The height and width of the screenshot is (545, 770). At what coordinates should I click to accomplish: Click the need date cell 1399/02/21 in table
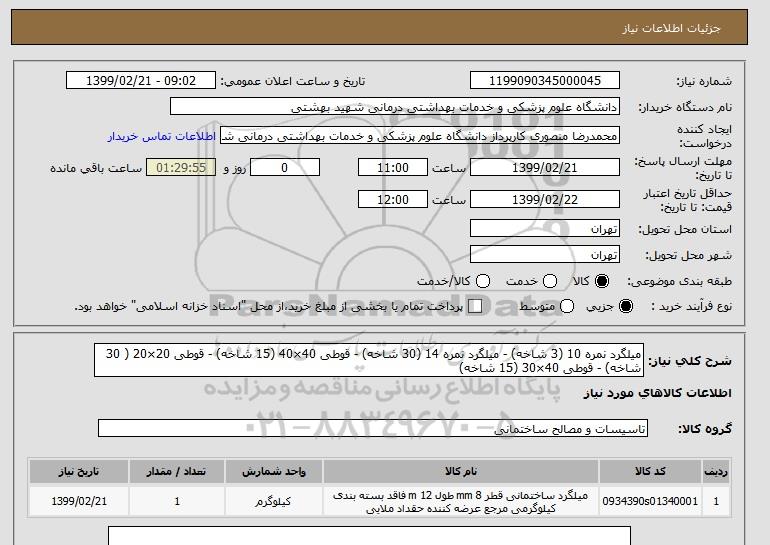coord(79,501)
